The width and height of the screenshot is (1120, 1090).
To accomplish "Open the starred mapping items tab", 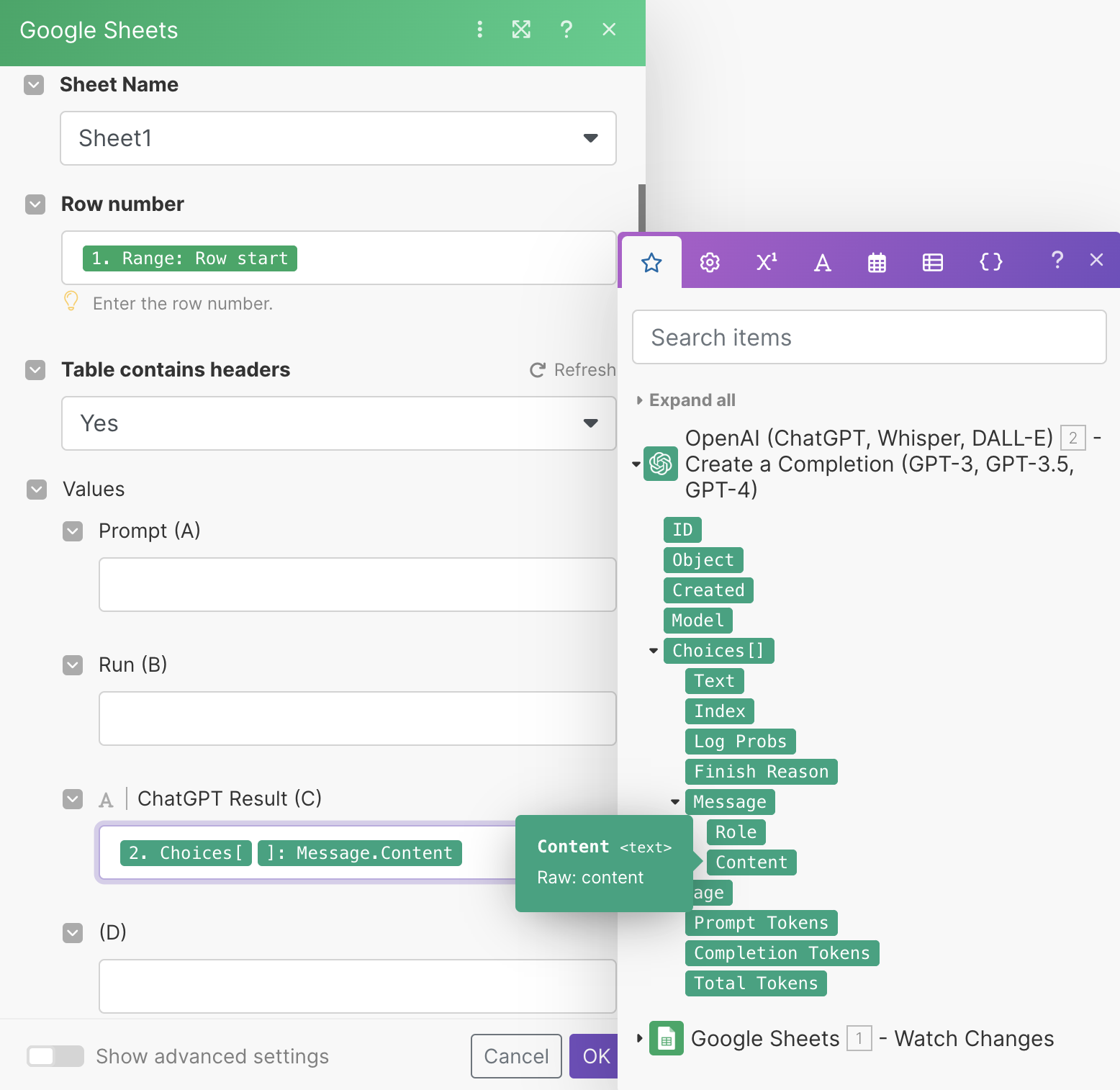I will click(651, 263).
